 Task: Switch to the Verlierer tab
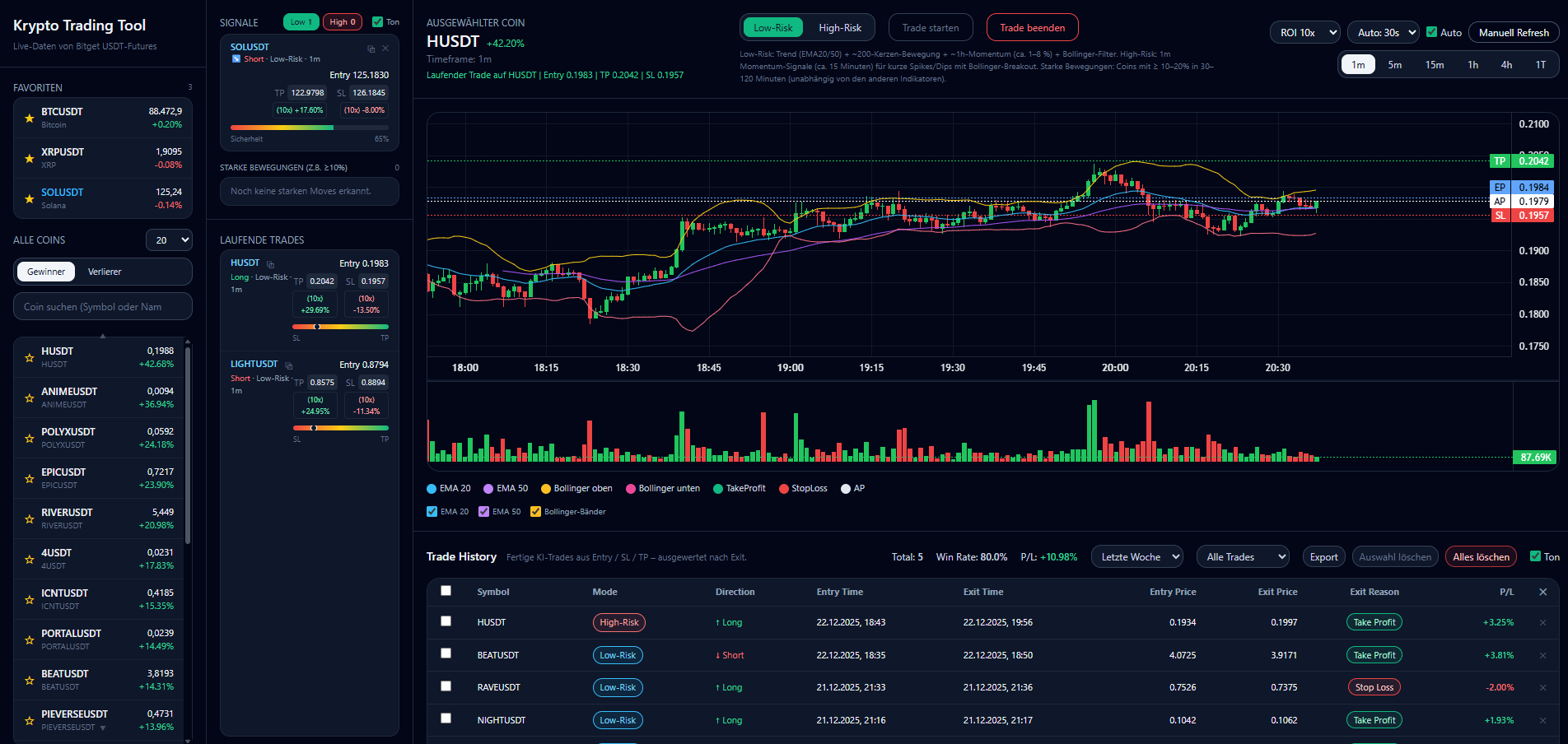coord(105,272)
